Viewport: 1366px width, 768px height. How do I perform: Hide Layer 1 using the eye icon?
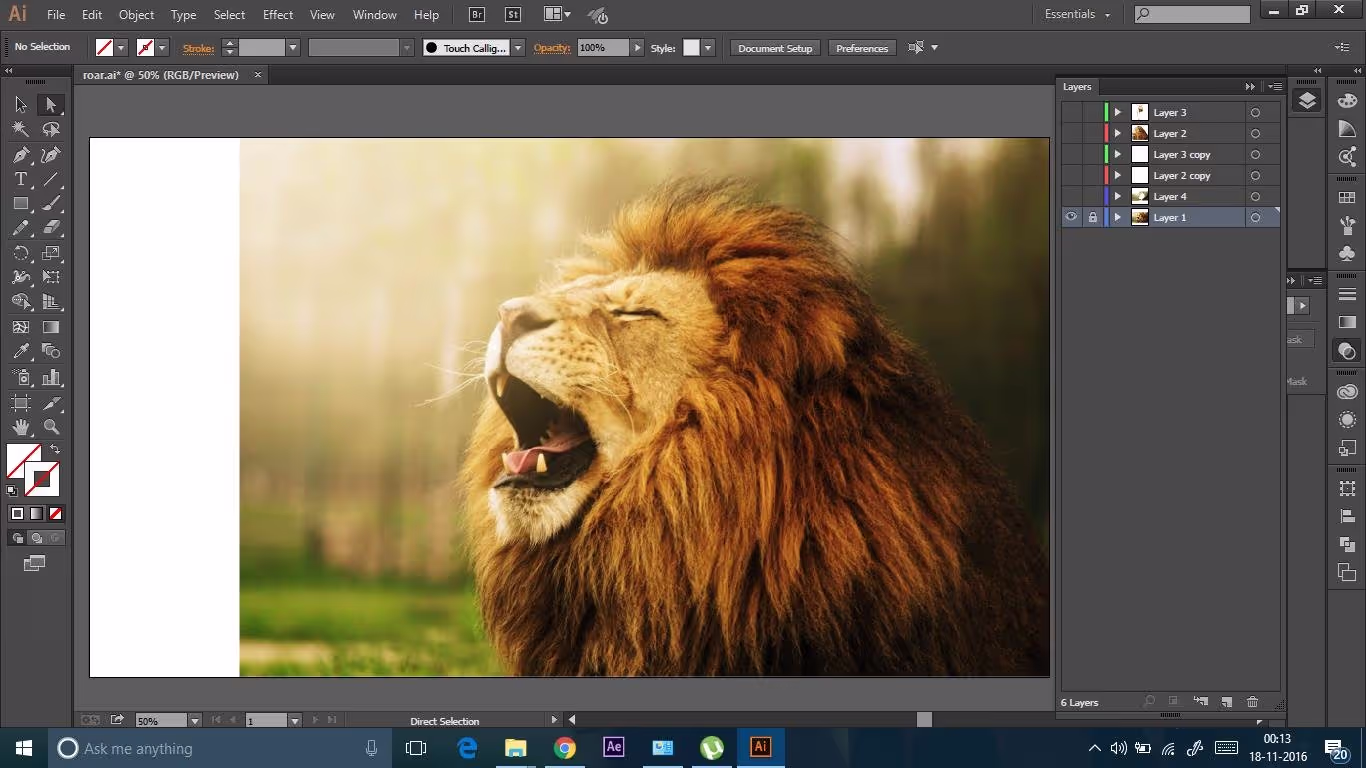coord(1071,217)
